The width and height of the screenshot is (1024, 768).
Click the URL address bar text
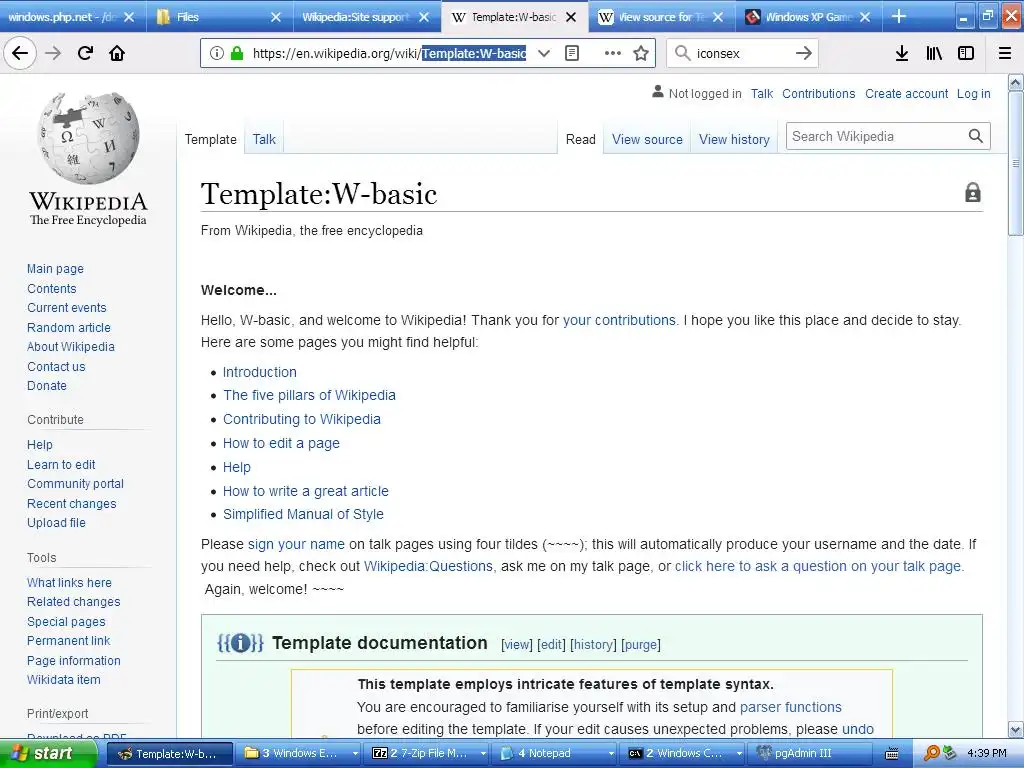pos(389,53)
